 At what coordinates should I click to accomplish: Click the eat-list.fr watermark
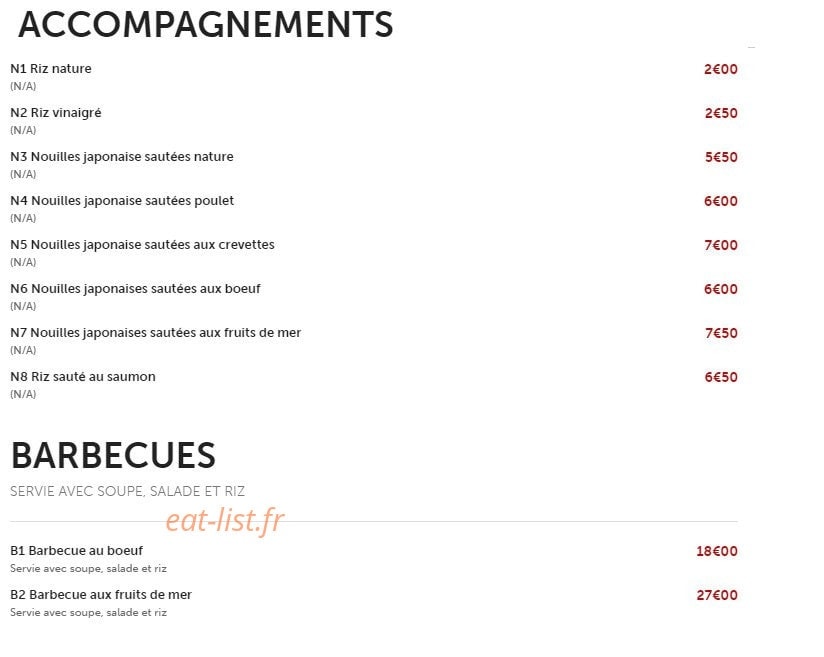click(225, 520)
